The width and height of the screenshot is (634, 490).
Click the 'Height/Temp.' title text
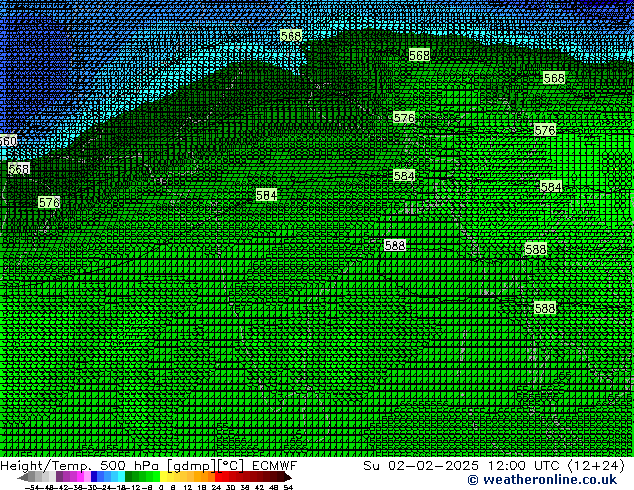click(46, 466)
